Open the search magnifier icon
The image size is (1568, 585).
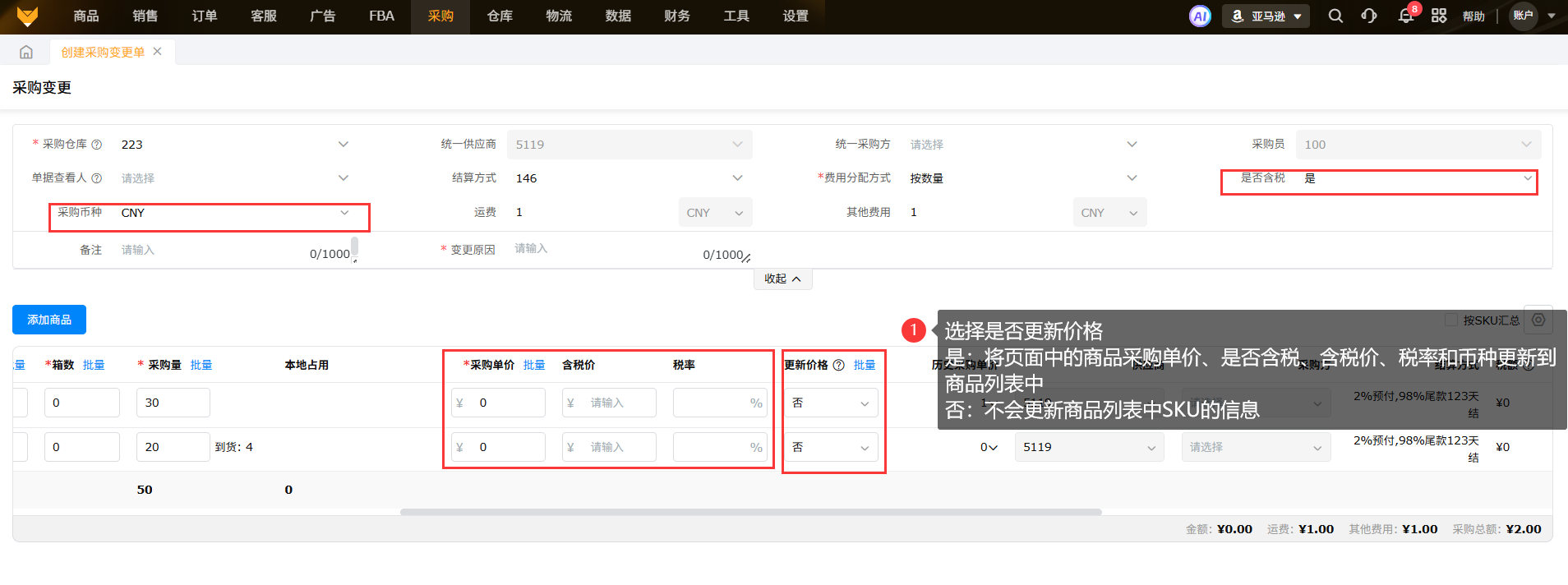(1335, 16)
